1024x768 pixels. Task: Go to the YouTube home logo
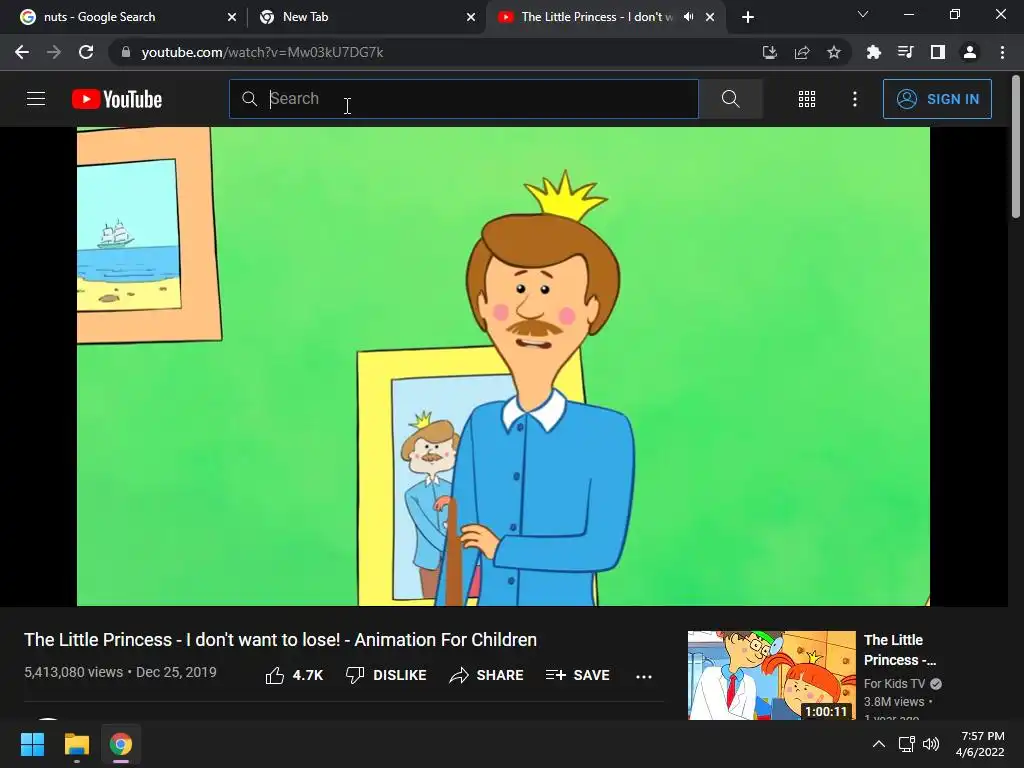tap(117, 99)
